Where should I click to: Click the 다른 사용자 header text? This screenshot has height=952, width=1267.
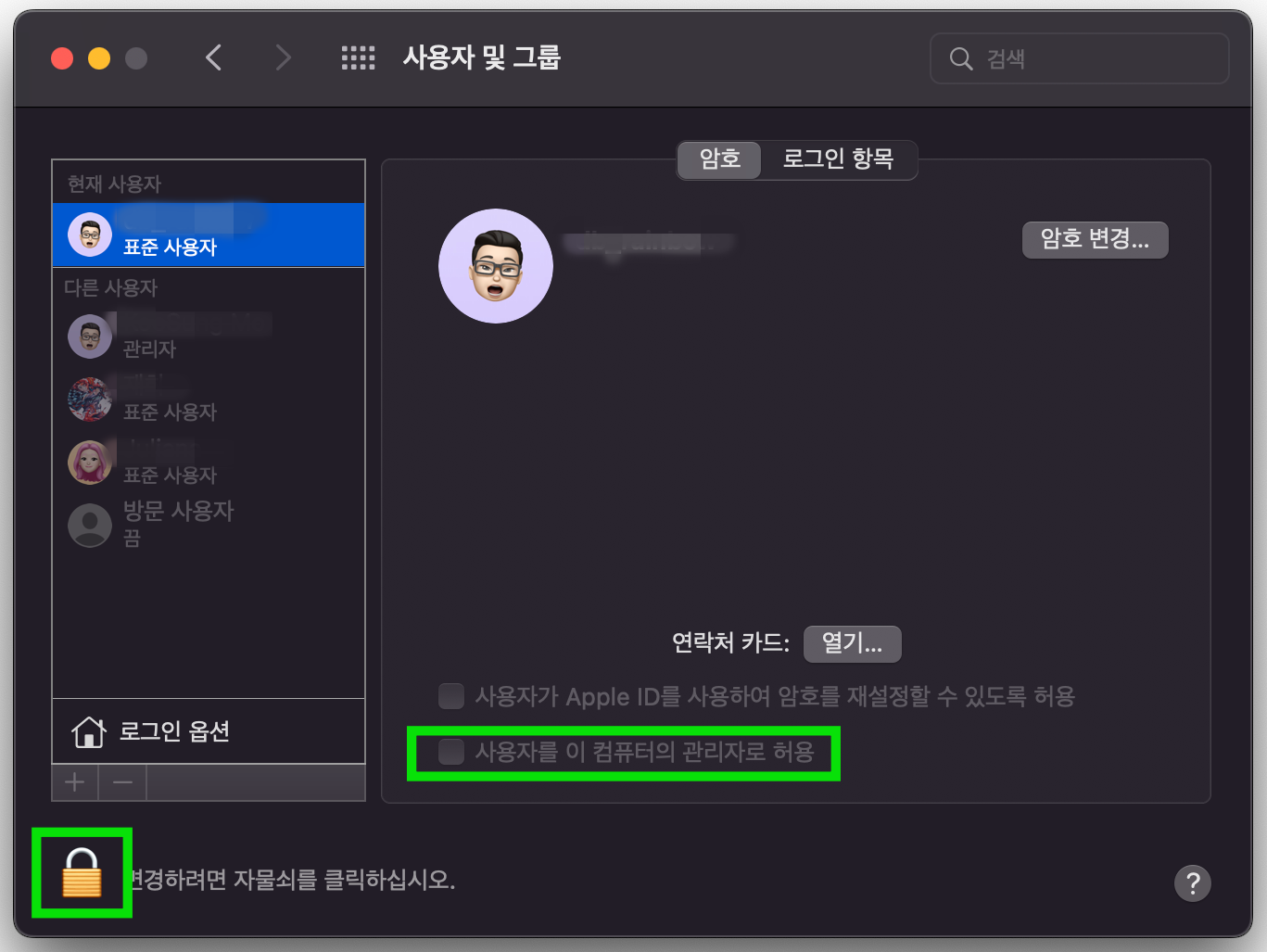(x=111, y=288)
